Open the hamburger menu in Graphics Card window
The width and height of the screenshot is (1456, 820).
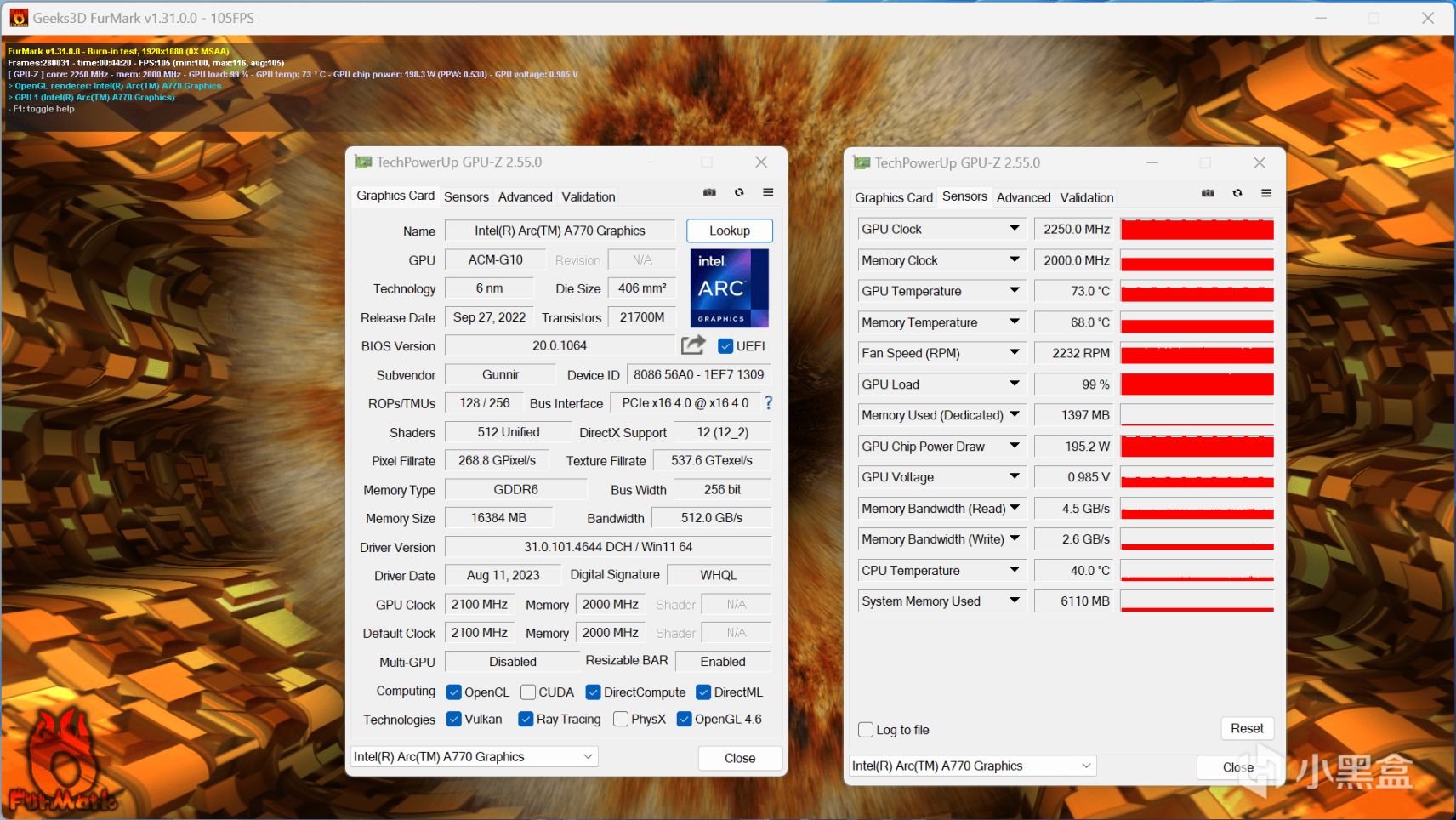[x=768, y=192]
